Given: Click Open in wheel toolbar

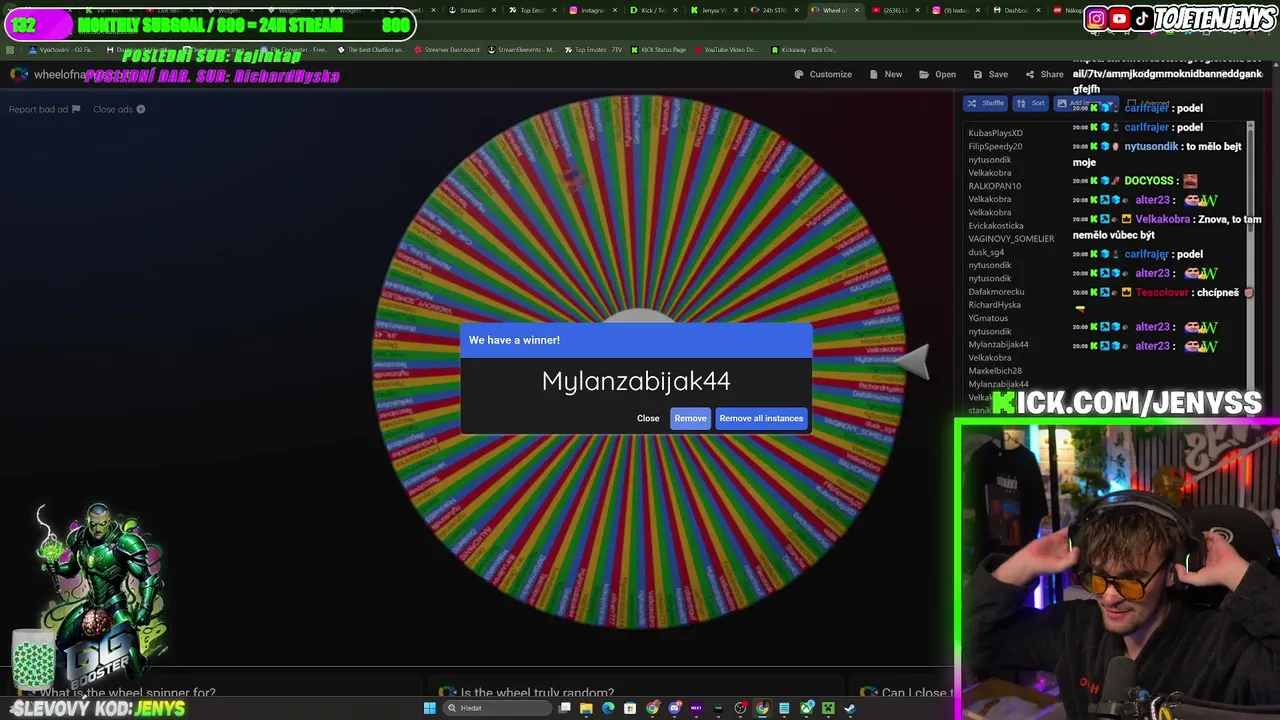Looking at the screenshot, I should 937,74.
